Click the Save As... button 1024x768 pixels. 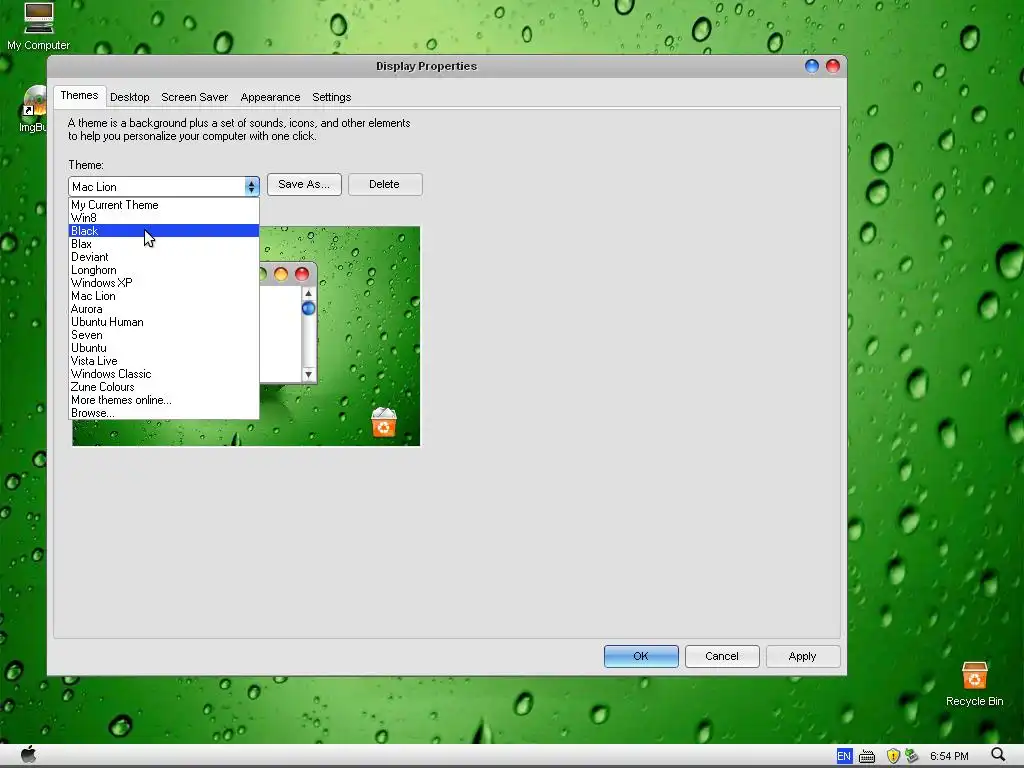click(304, 184)
